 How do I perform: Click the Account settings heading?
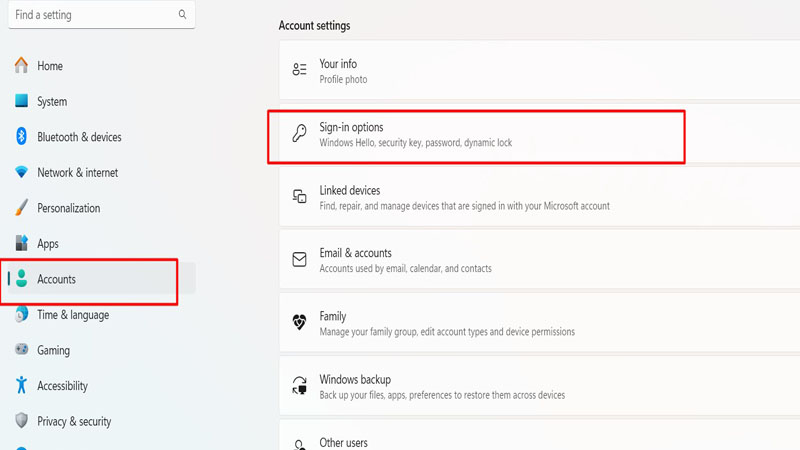[314, 26]
